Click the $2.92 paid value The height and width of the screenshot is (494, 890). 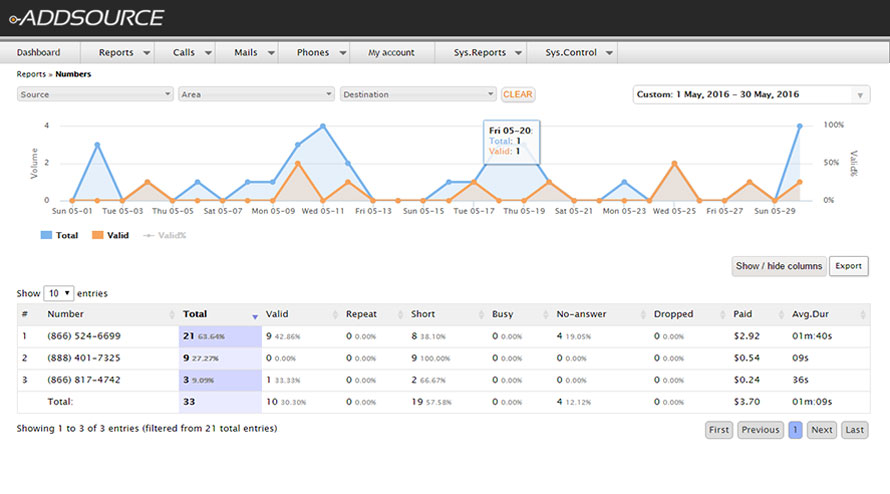click(746, 336)
